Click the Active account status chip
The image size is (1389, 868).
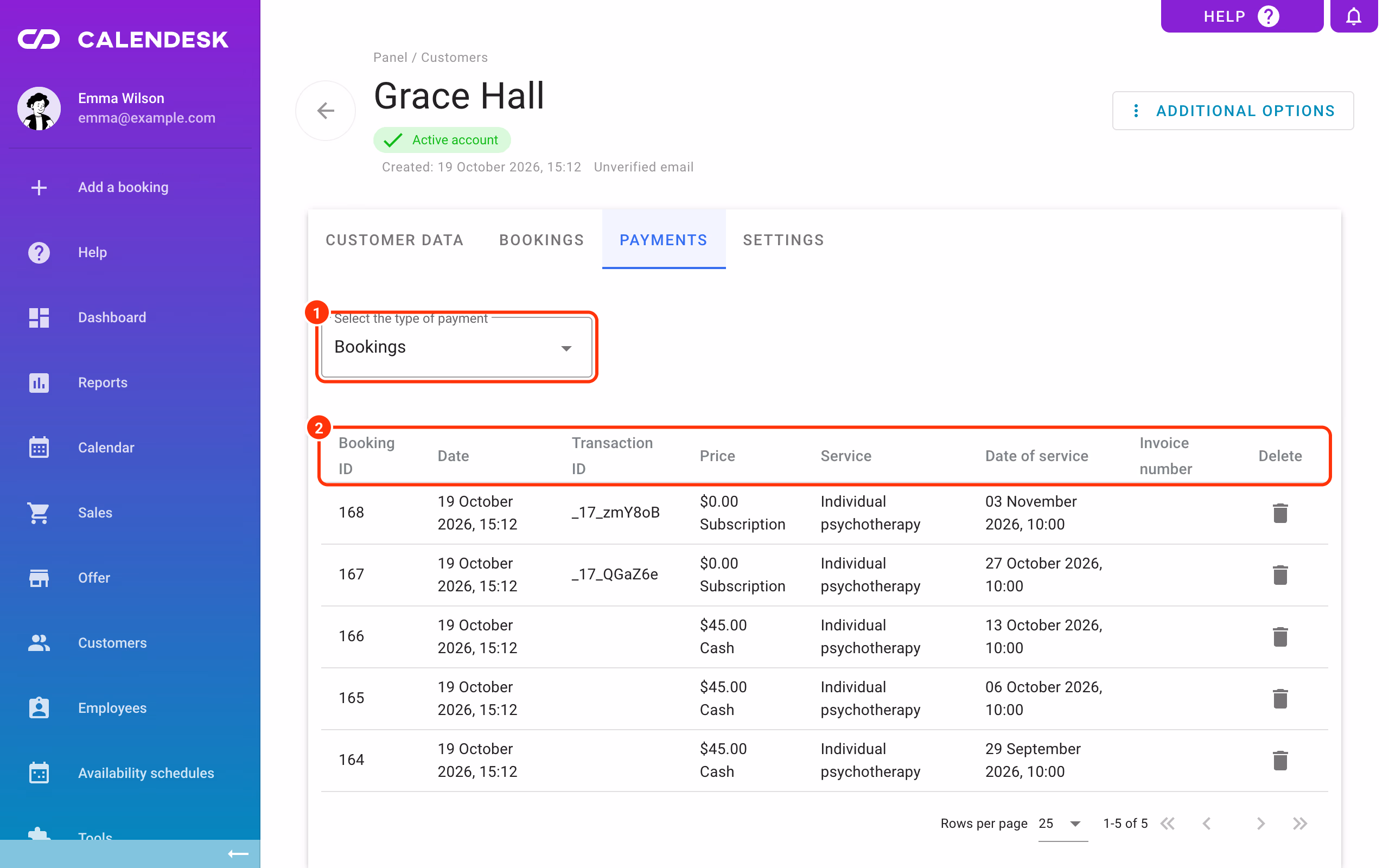point(442,140)
